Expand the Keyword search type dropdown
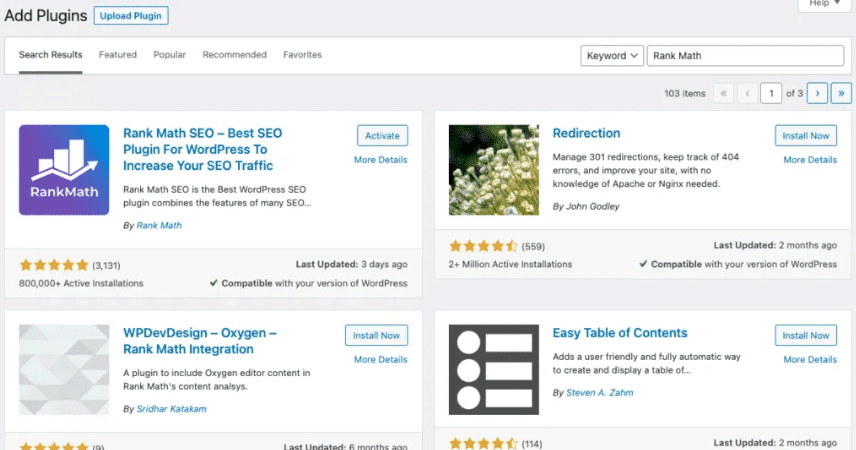 (x=612, y=56)
